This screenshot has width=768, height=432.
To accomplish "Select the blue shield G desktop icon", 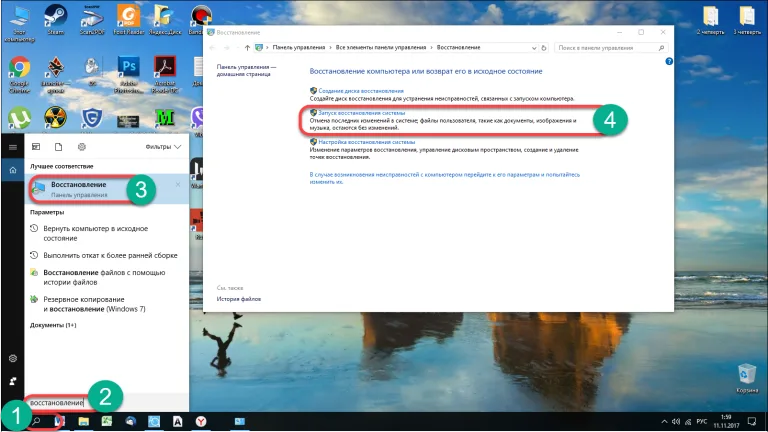I will point(92,119).
